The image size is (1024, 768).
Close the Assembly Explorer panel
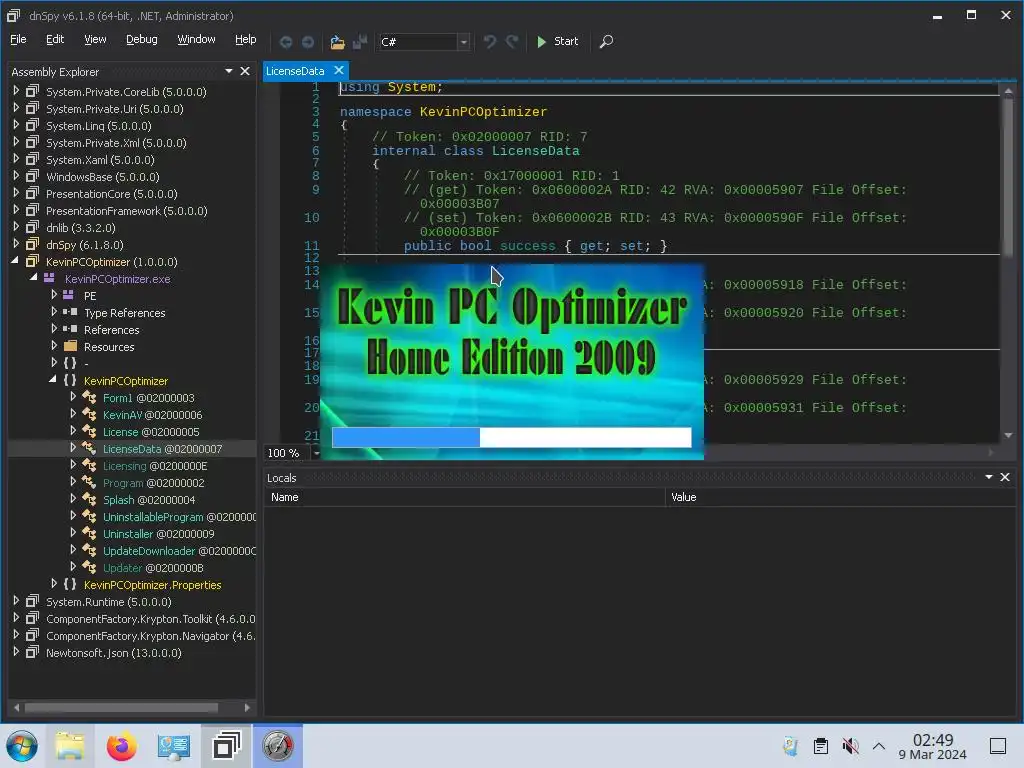coord(245,71)
